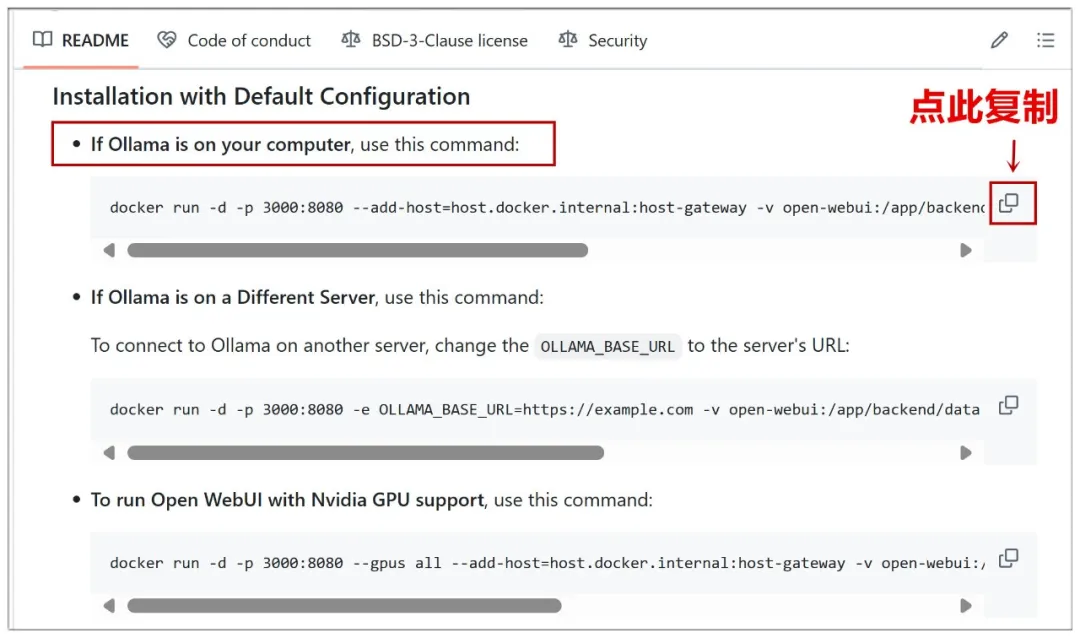This screenshot has height=638, width=1080.
Task: Copy the OLLAMA_BASE_URL docker command
Action: pos(1009,405)
